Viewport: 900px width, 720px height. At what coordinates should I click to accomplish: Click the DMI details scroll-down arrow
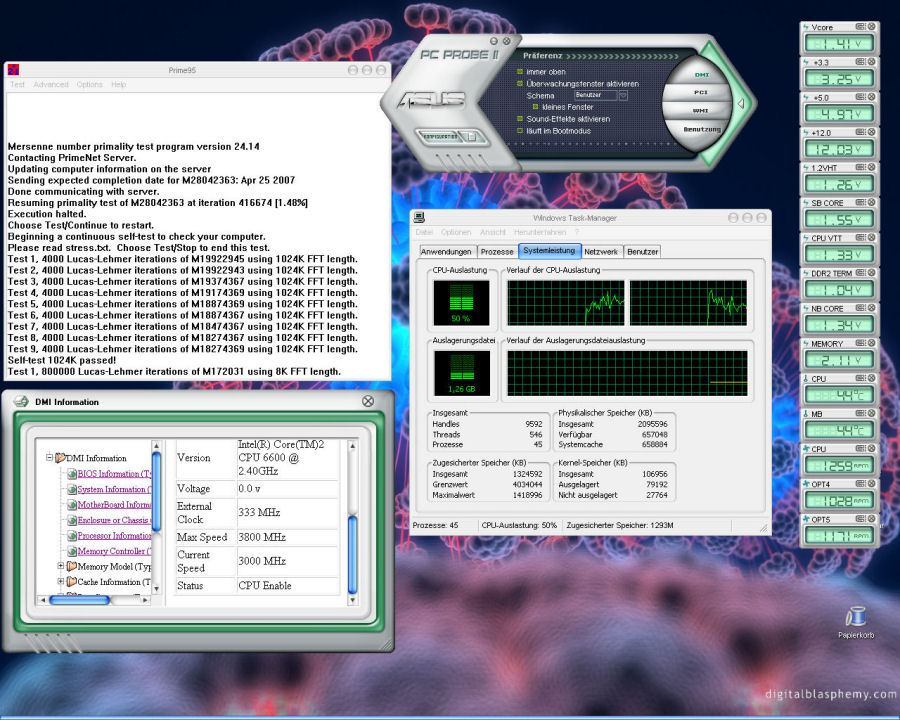click(x=352, y=600)
